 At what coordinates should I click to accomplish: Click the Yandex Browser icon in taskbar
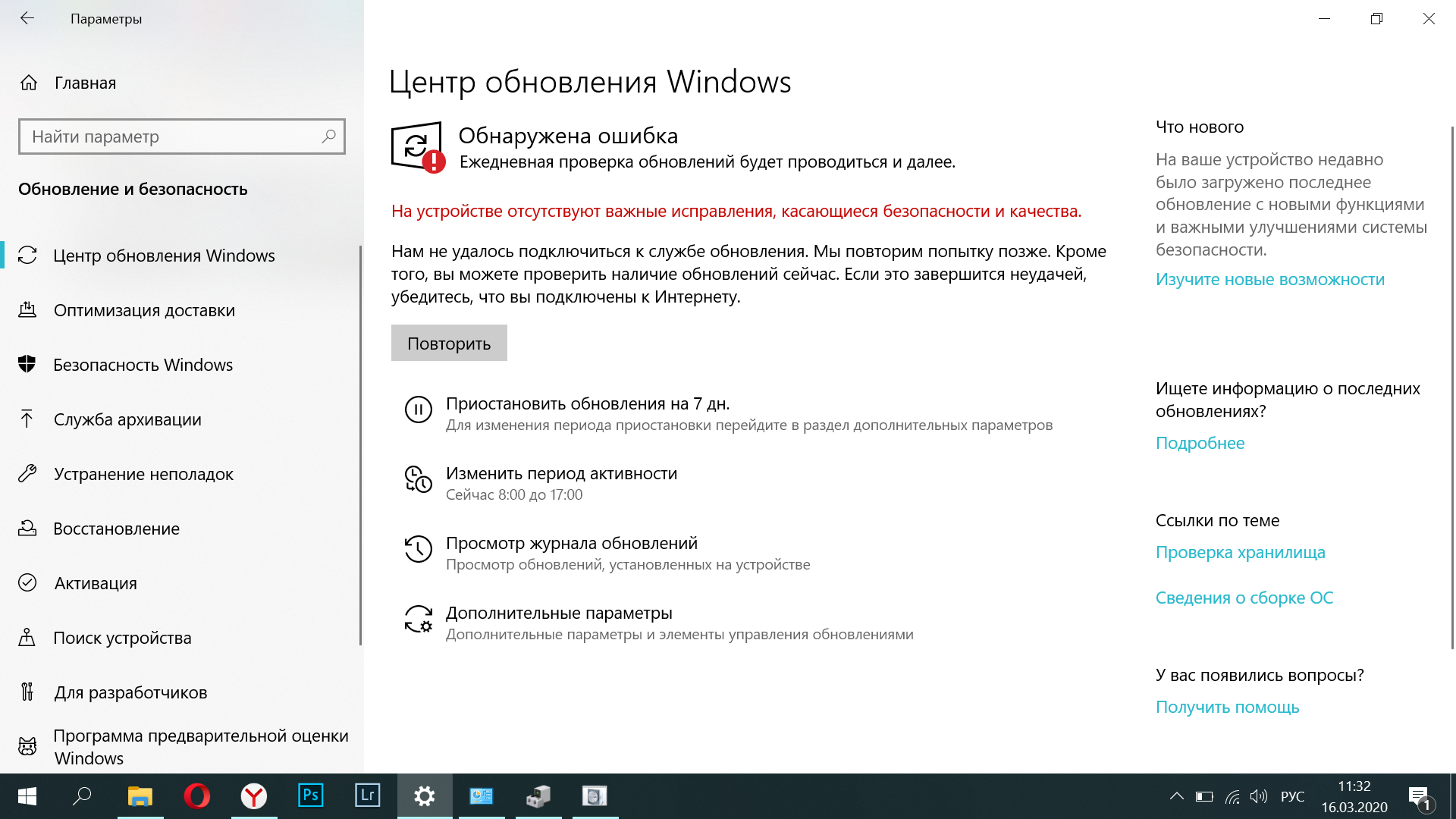[254, 796]
